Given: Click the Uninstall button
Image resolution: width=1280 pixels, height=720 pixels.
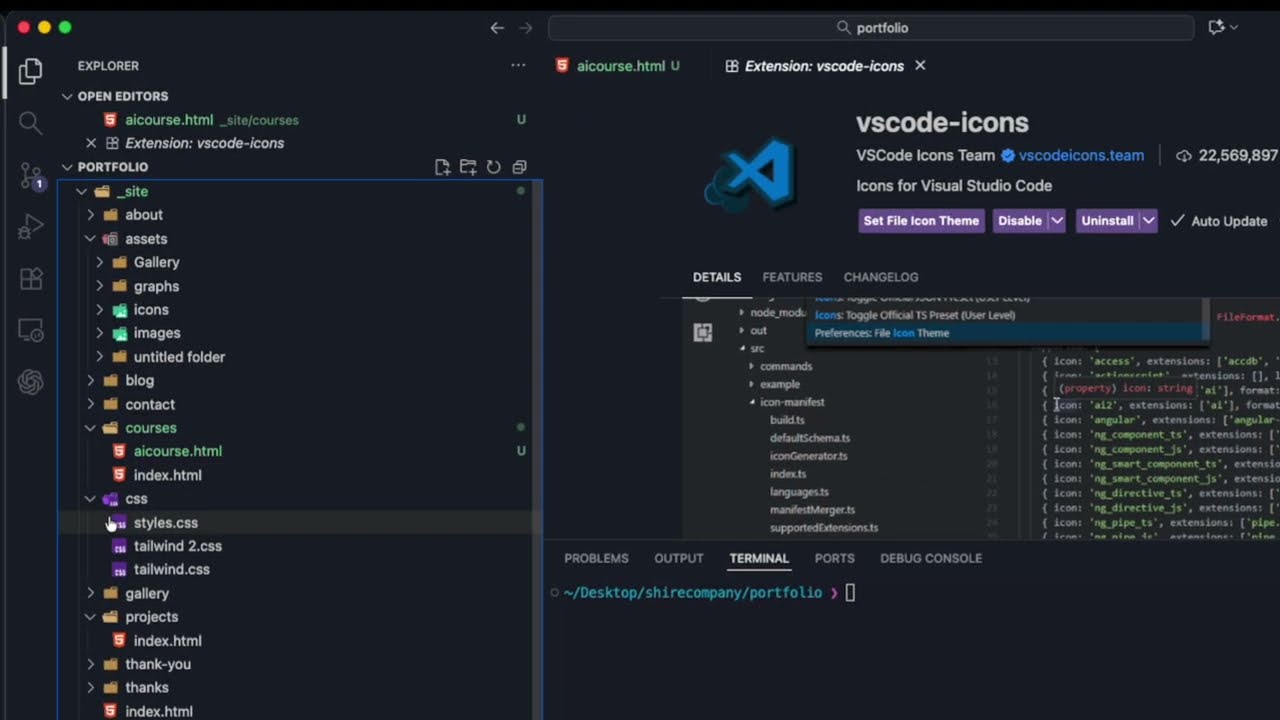Looking at the screenshot, I should tap(1107, 221).
